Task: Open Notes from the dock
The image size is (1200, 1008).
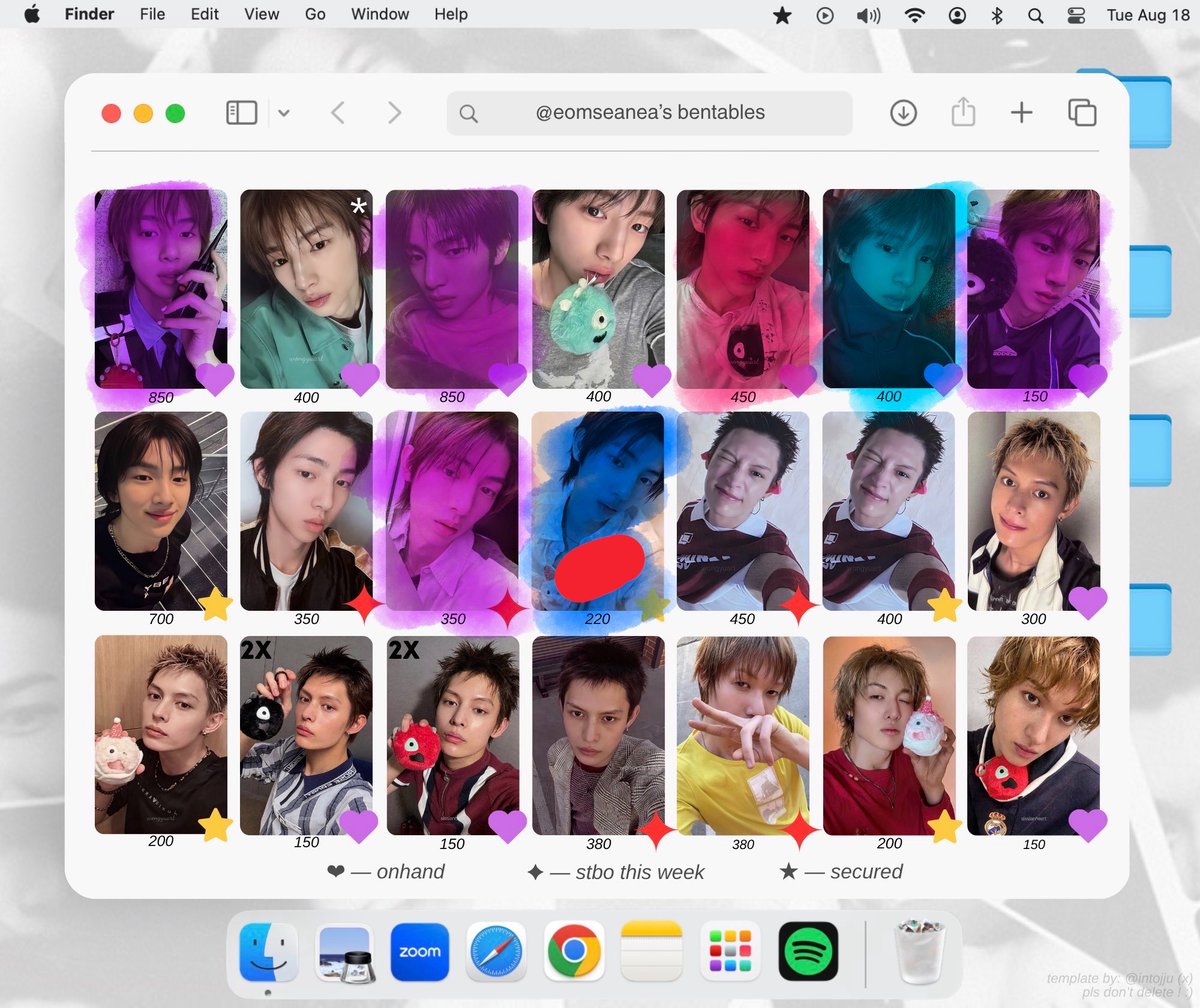Action: 651,951
